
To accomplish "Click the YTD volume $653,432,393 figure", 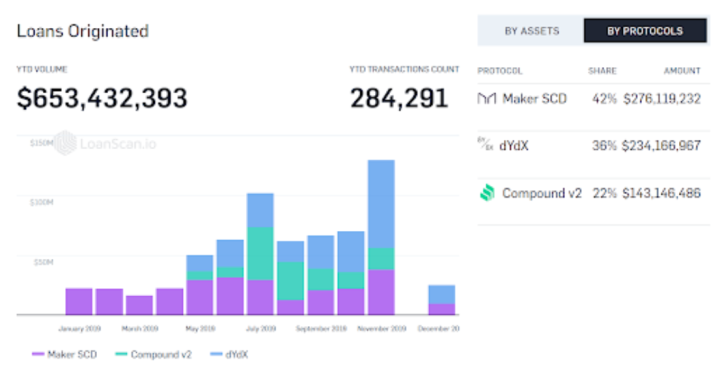I will coord(102,98).
